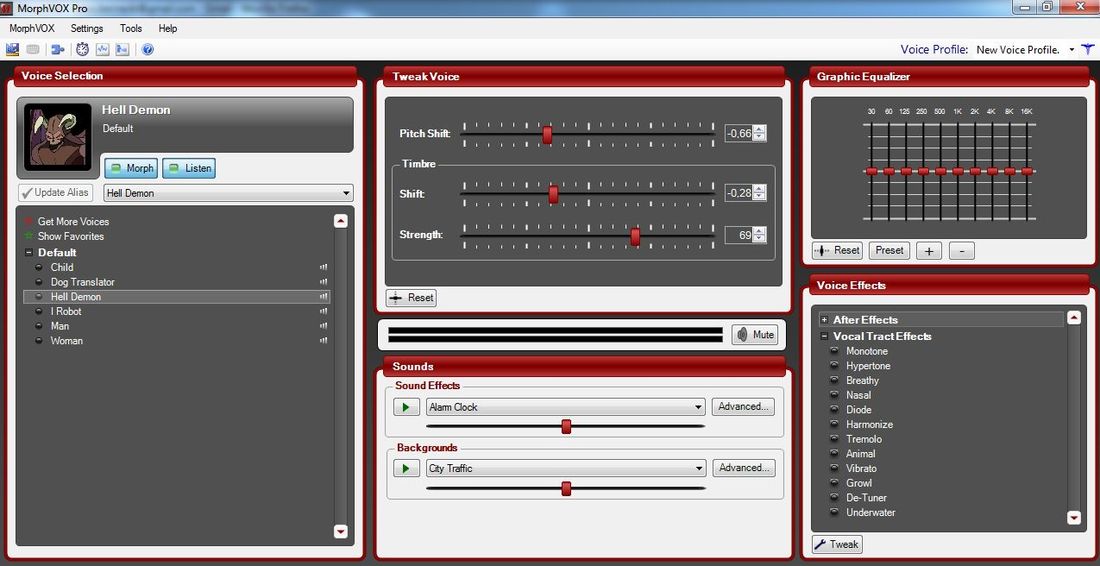Open Advanced settings for Sound Effects
Image resolution: width=1100 pixels, height=566 pixels.
click(744, 407)
